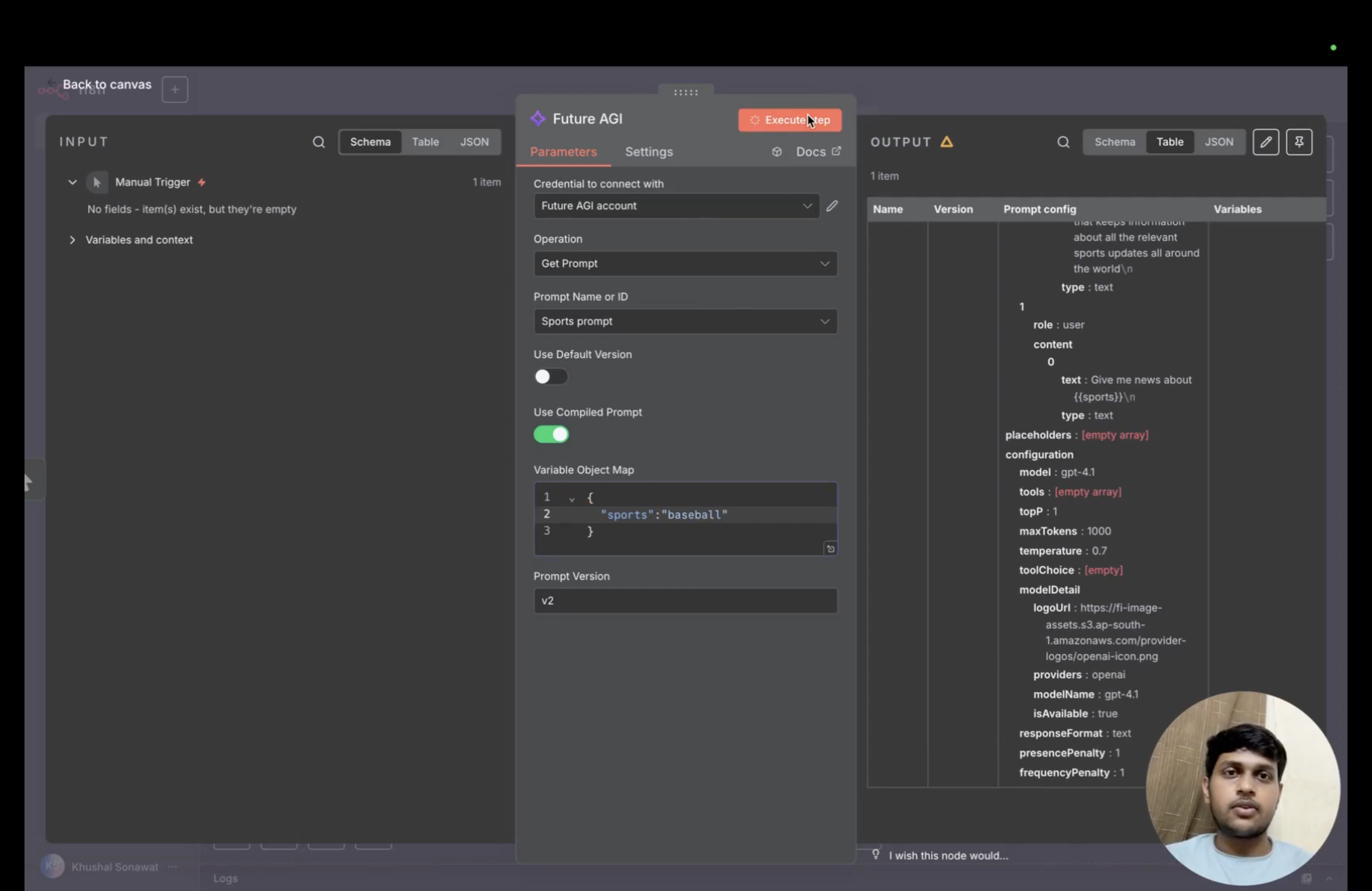1372x891 pixels.
Task: Collapse the Manual Trigger section
Action: pyautogui.click(x=72, y=181)
